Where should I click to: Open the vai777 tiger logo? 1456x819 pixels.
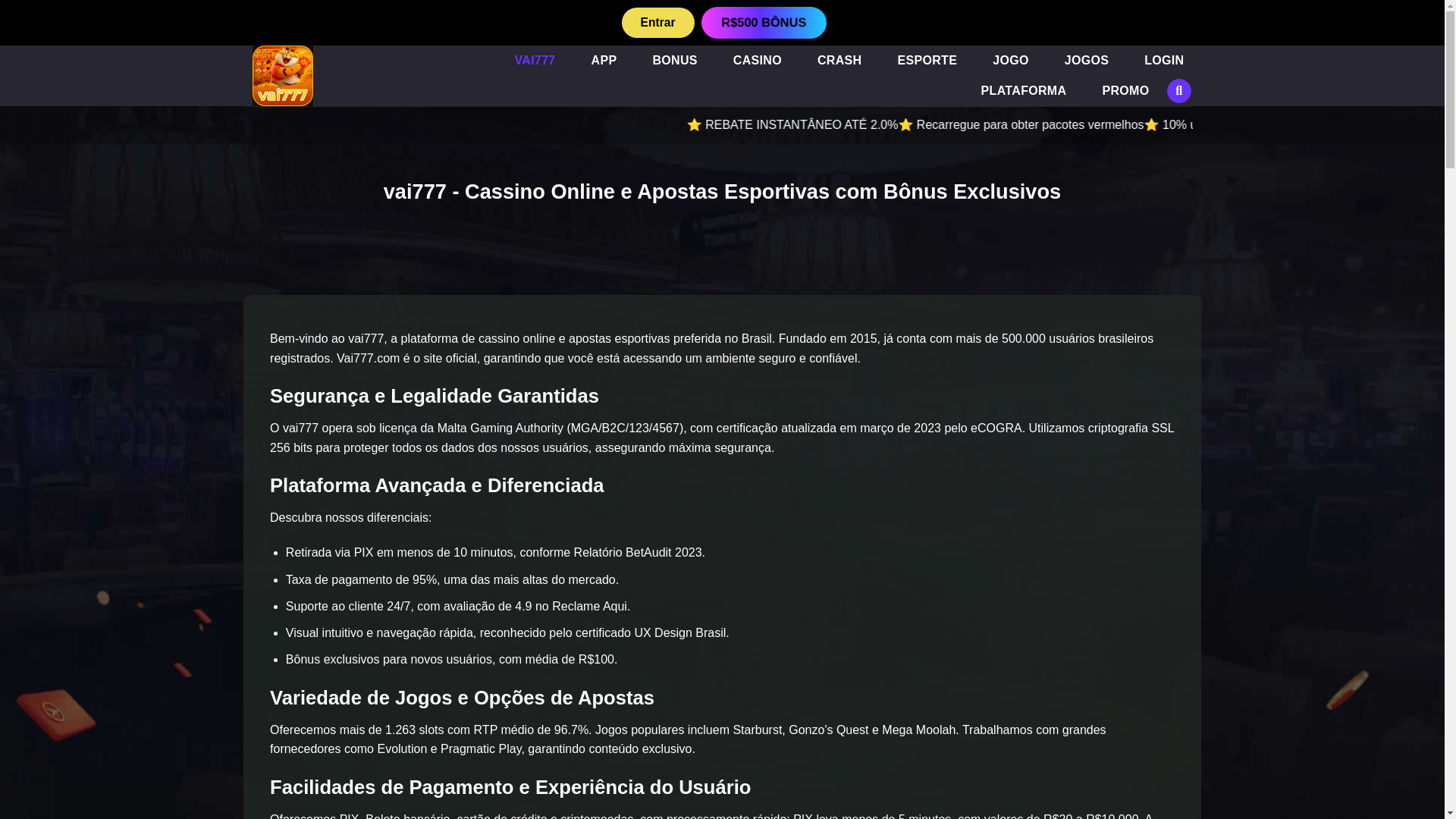coord(282,76)
